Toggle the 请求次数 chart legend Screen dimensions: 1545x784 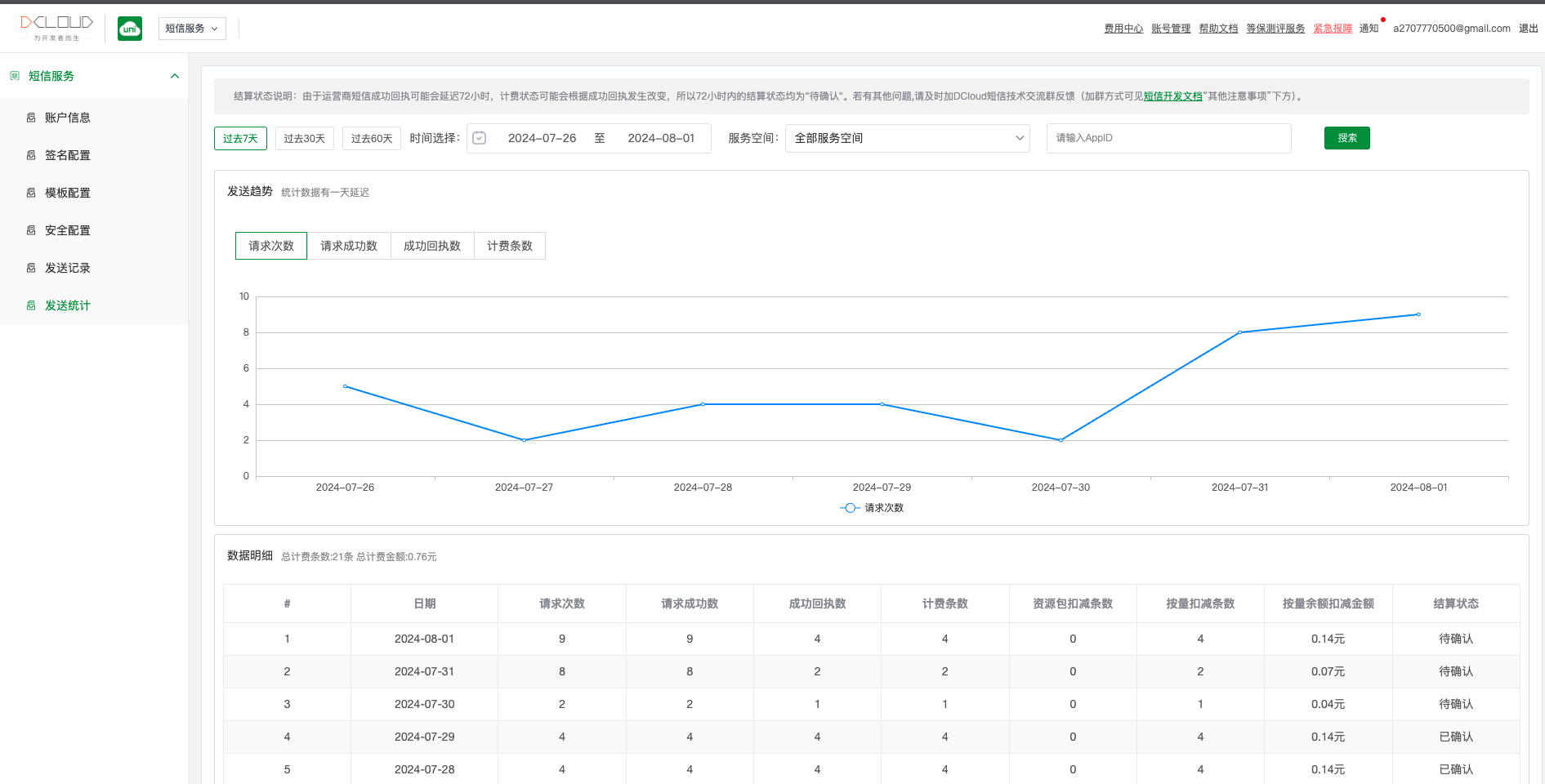(872, 508)
